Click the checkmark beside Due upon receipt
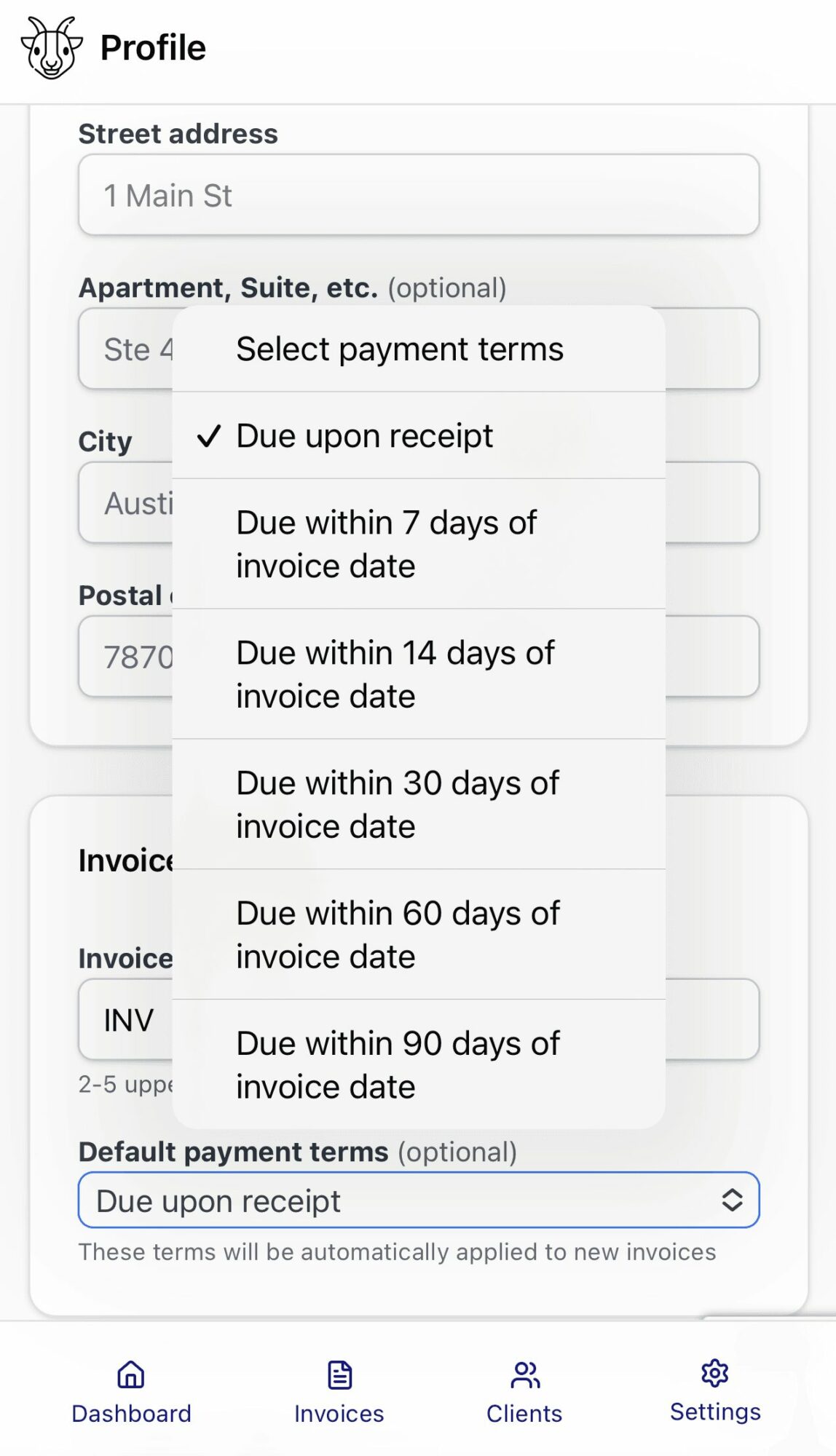The image size is (836, 1456). point(209,436)
